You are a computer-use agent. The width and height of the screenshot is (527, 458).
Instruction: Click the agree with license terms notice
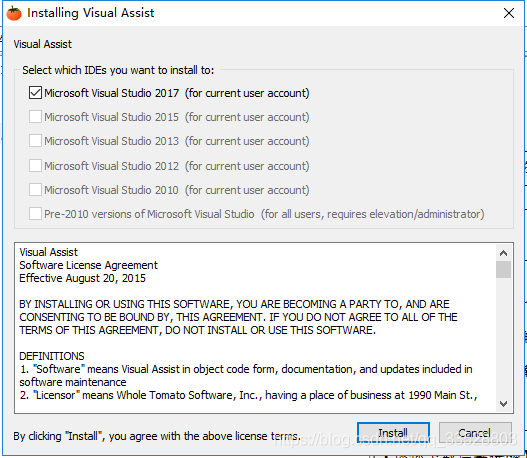point(156,436)
